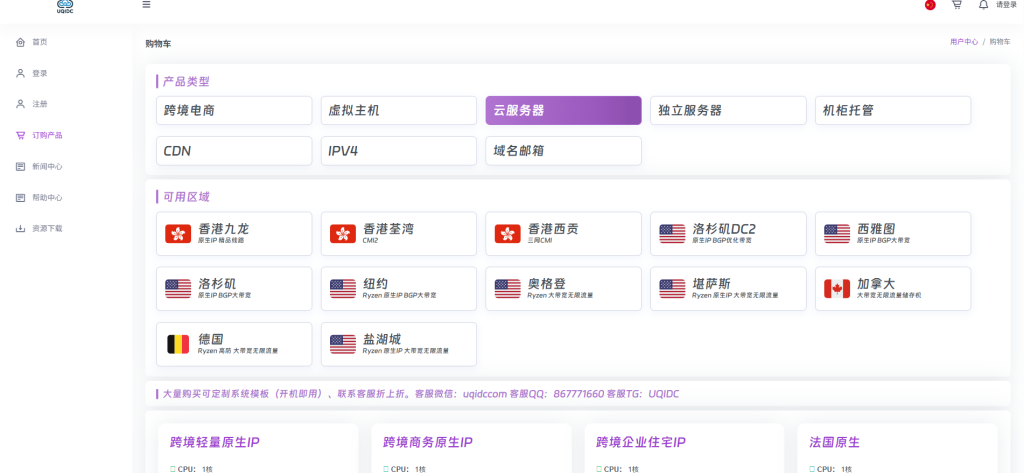1024x473 pixels.
Task: Toggle the hamburger sidebar menu
Action: (146, 5)
